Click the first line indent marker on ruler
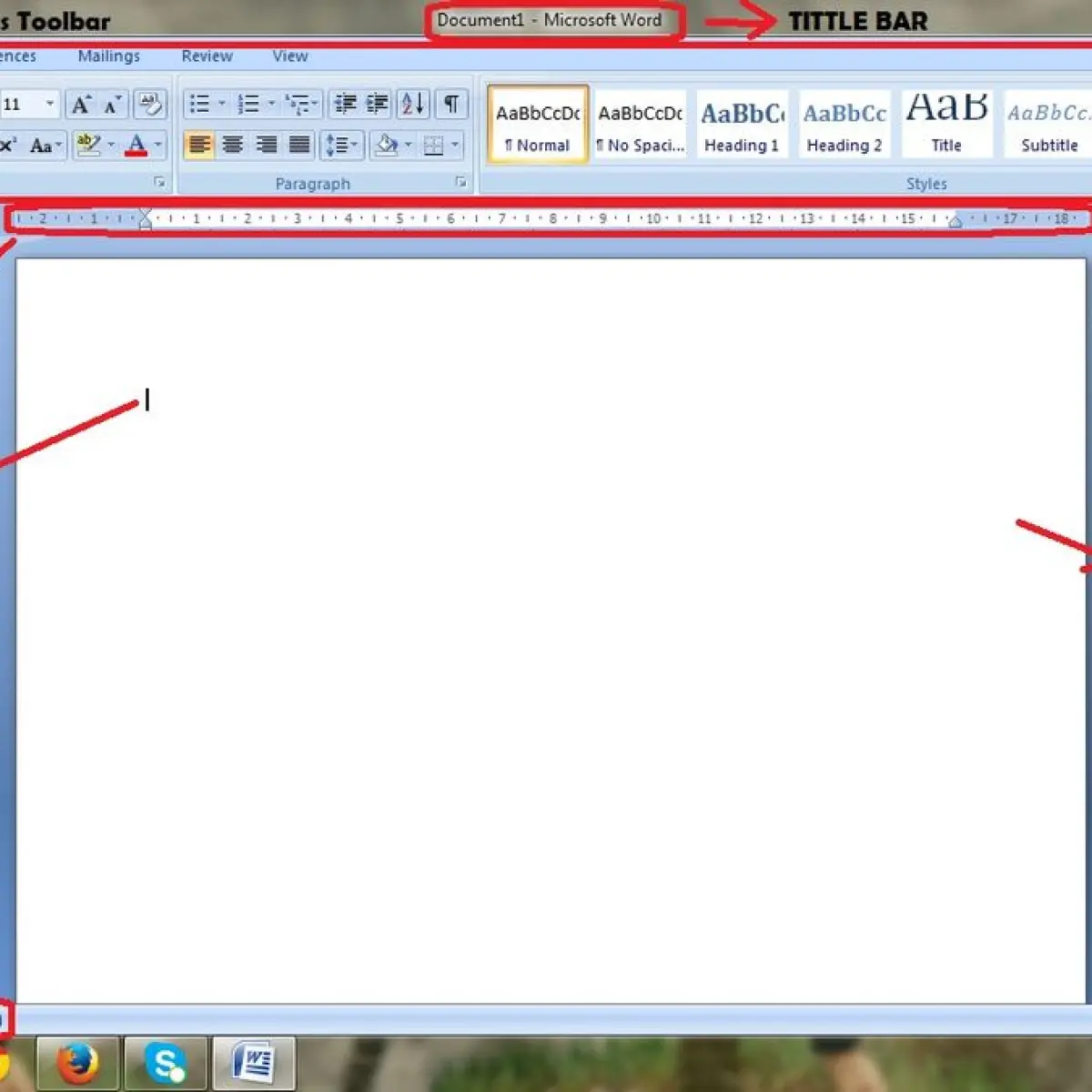This screenshot has width=1092, height=1092. 145,214
